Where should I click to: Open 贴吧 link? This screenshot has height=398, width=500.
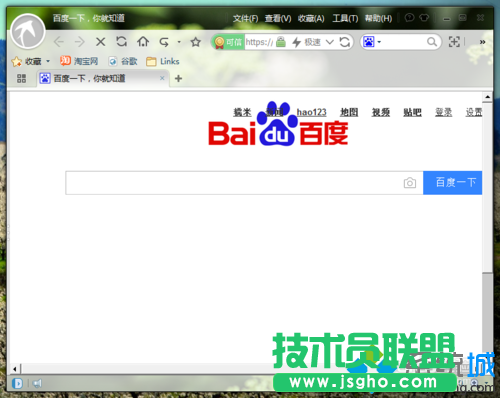(x=412, y=112)
